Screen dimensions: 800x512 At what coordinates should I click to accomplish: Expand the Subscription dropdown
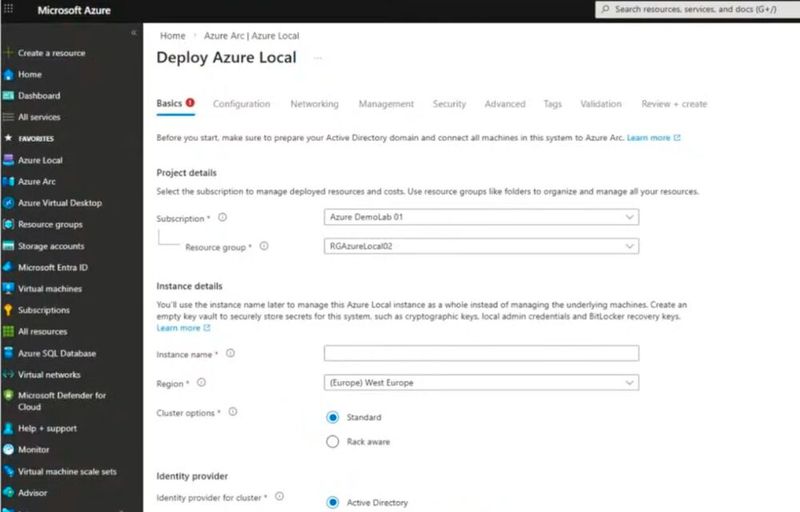click(x=481, y=217)
